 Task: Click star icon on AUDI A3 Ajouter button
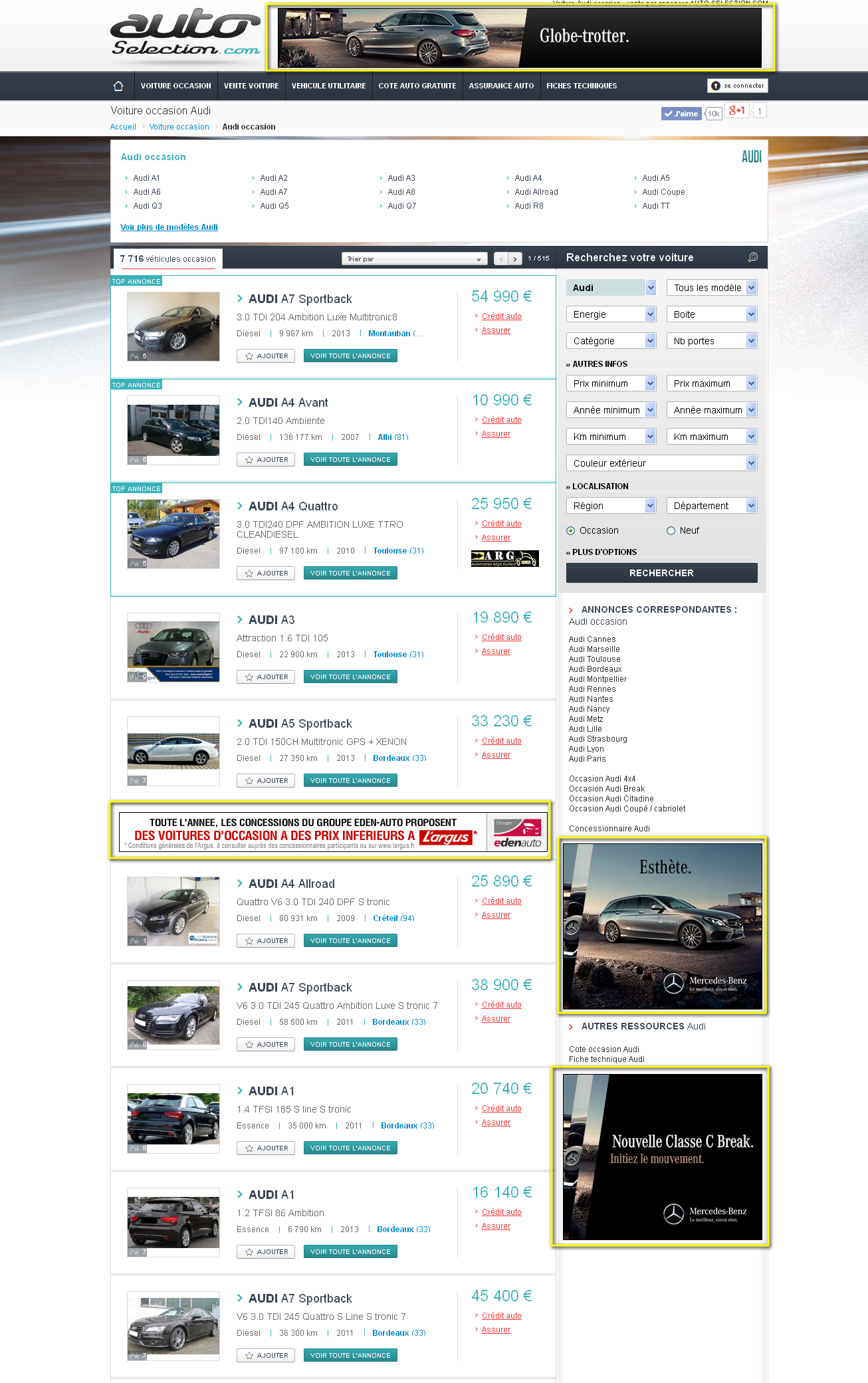(249, 677)
